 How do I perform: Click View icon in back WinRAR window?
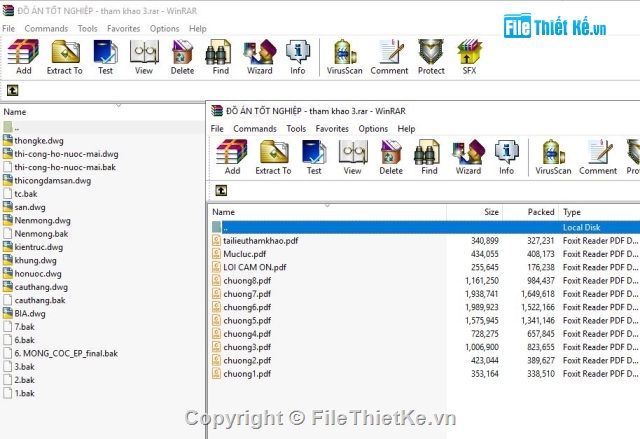(x=144, y=57)
